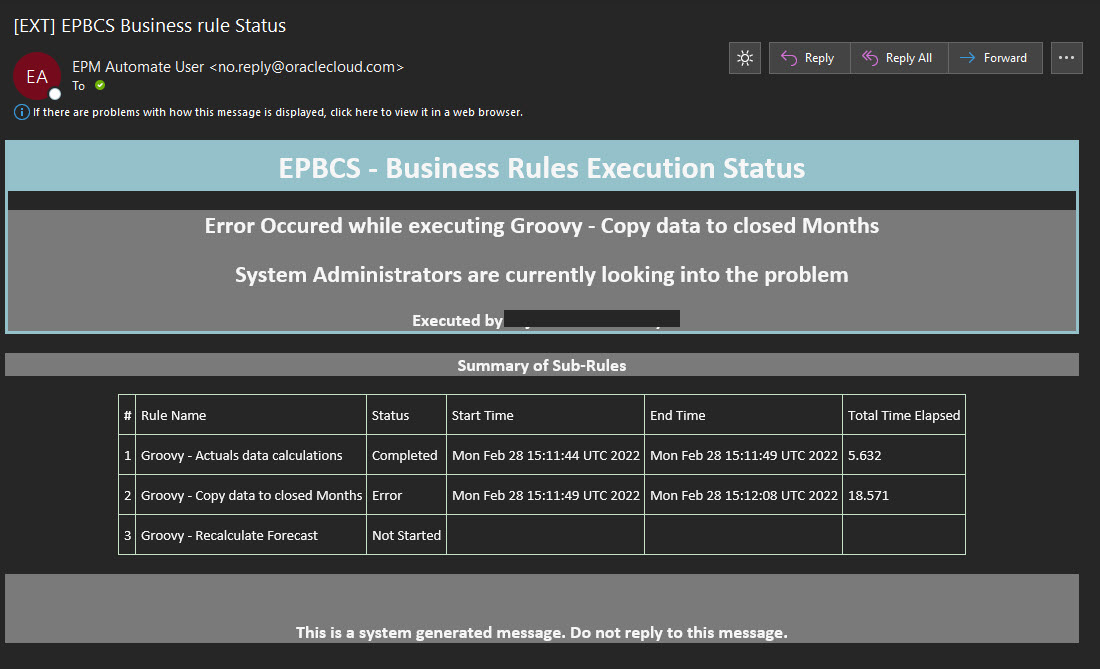Click the 'Error' status cell
1100x669 pixels.
click(406, 495)
